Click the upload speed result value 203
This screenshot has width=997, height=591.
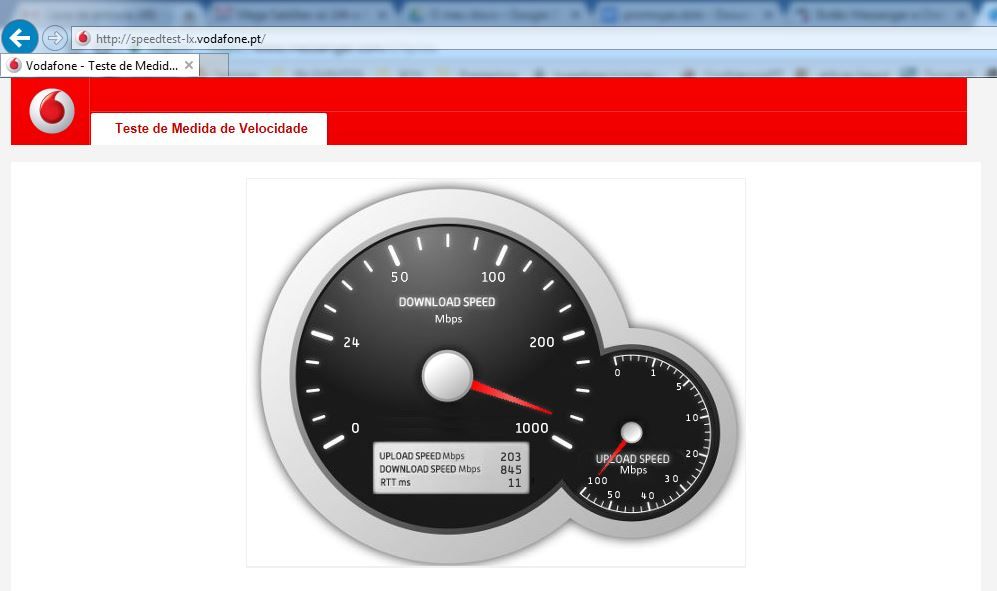click(x=510, y=456)
